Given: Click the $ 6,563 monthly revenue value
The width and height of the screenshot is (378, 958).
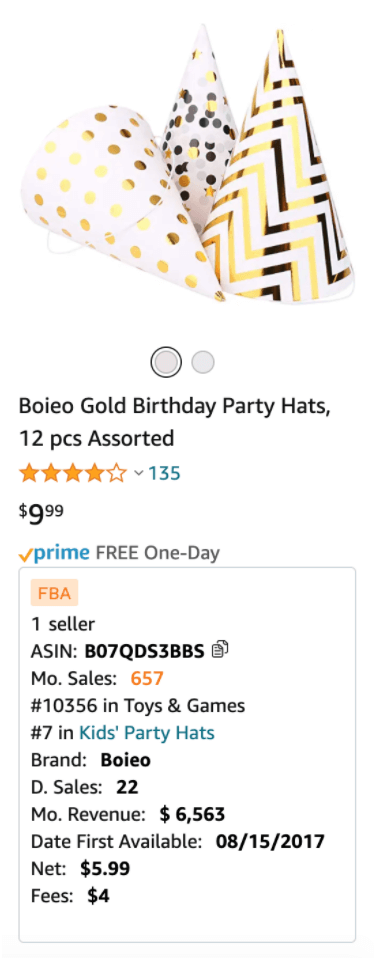Looking at the screenshot, I should click(x=192, y=814).
